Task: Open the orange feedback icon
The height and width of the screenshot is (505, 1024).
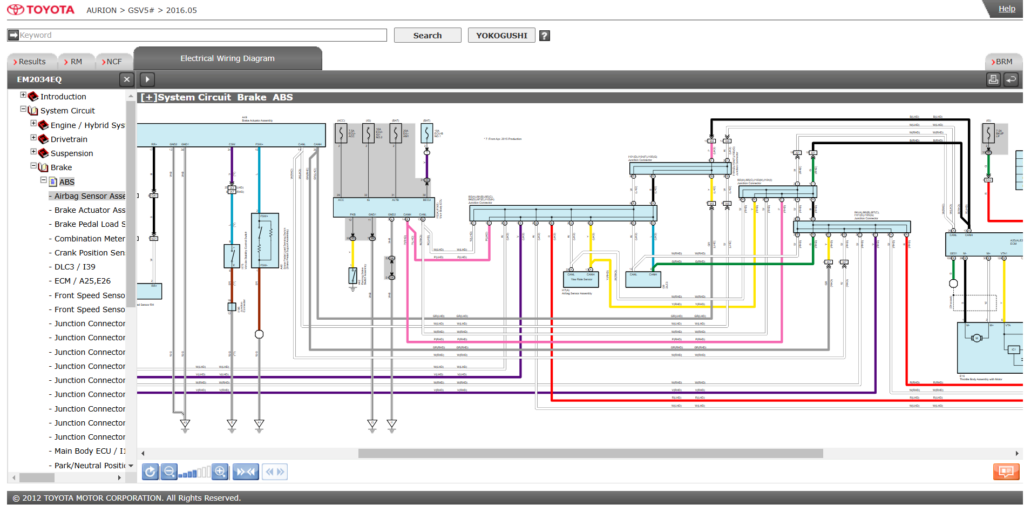Action: pos(1006,471)
